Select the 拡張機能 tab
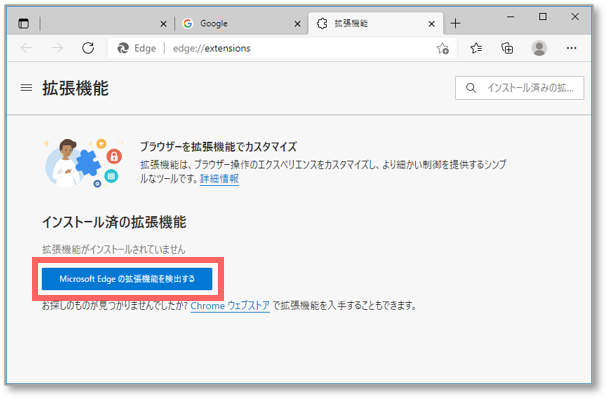Image resolution: width=607 pixels, height=399 pixels. coord(376,24)
